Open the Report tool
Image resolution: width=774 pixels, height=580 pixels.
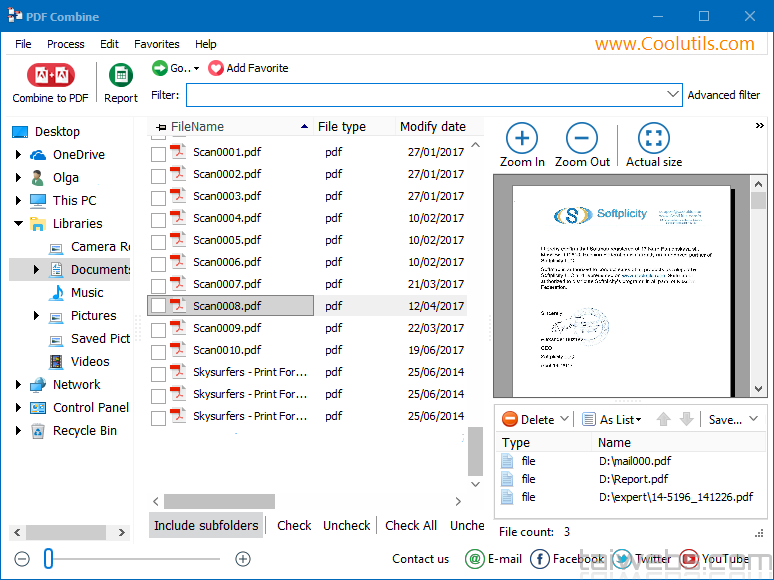(121, 76)
